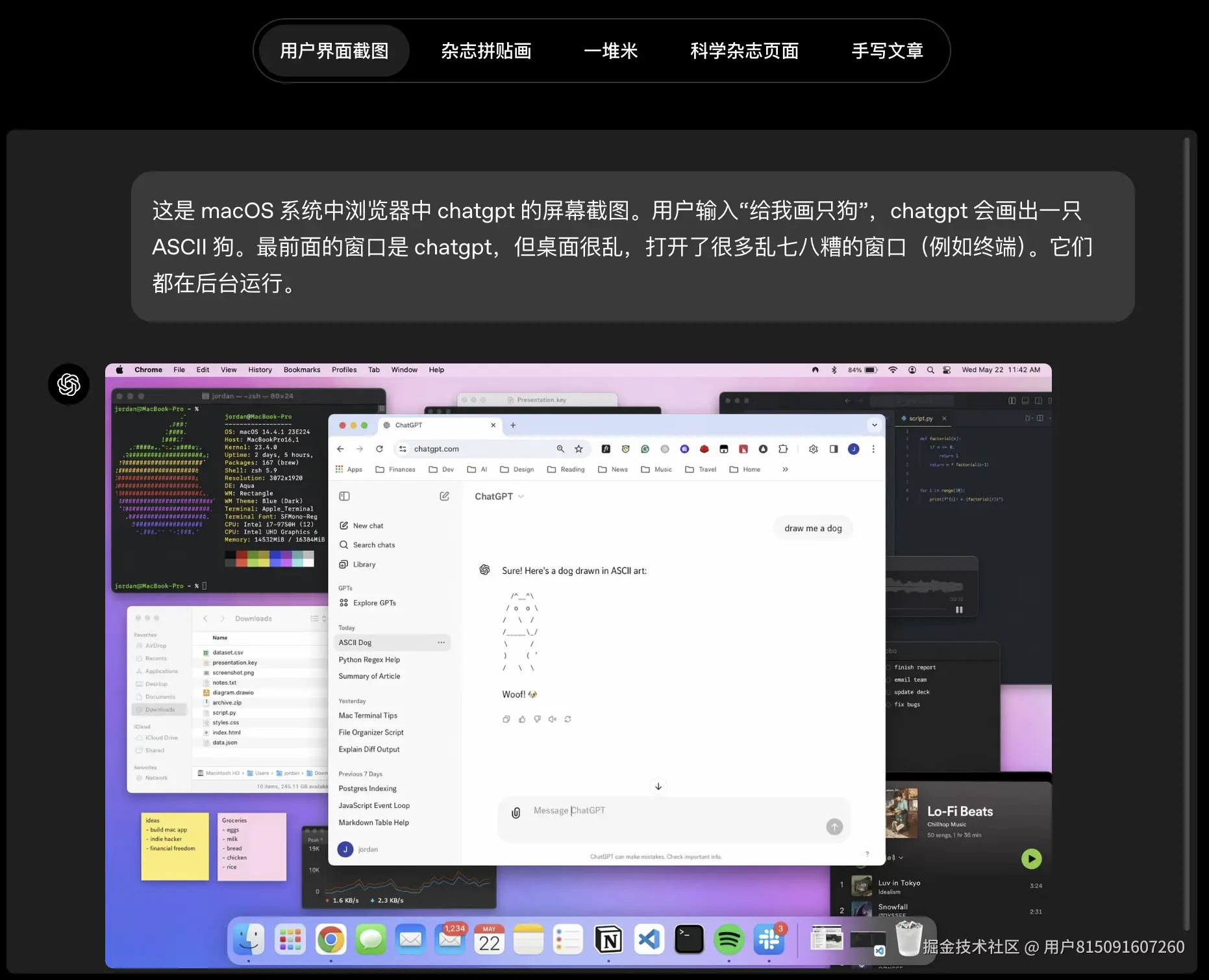Click the compose new chat pencil icon
This screenshot has width=1209, height=980.
coord(444,496)
